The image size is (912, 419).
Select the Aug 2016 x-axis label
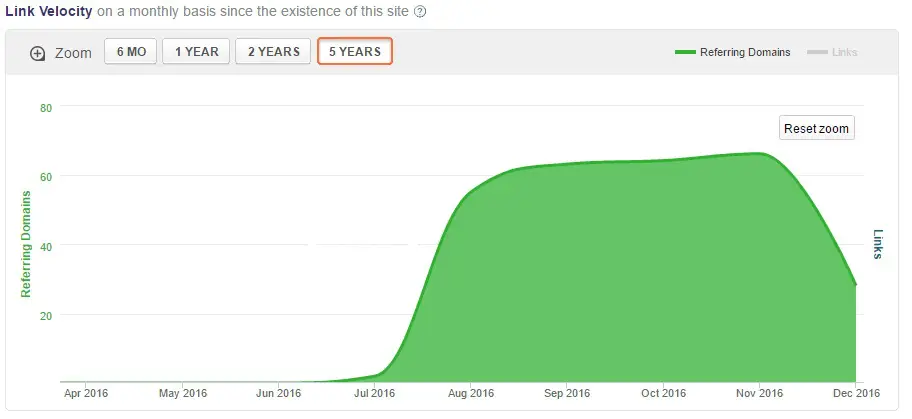471,394
